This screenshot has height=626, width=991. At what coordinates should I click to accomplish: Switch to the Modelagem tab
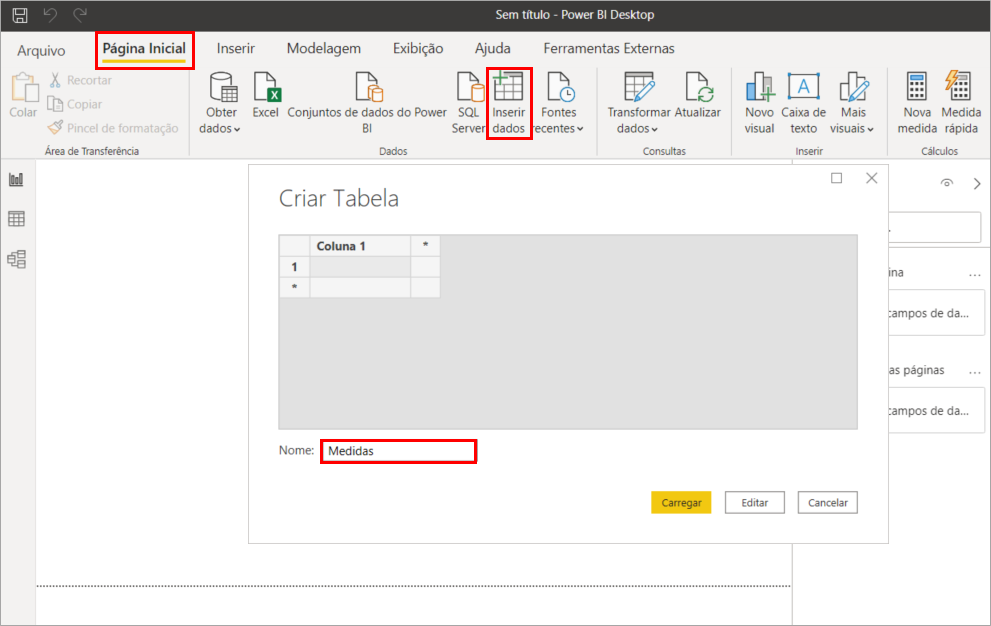click(x=324, y=49)
